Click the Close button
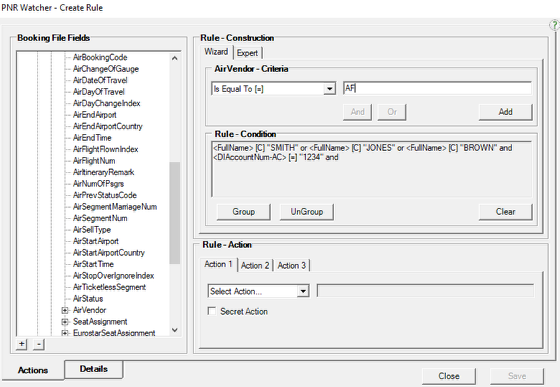Viewport: 560px width, 387px height. (x=449, y=376)
